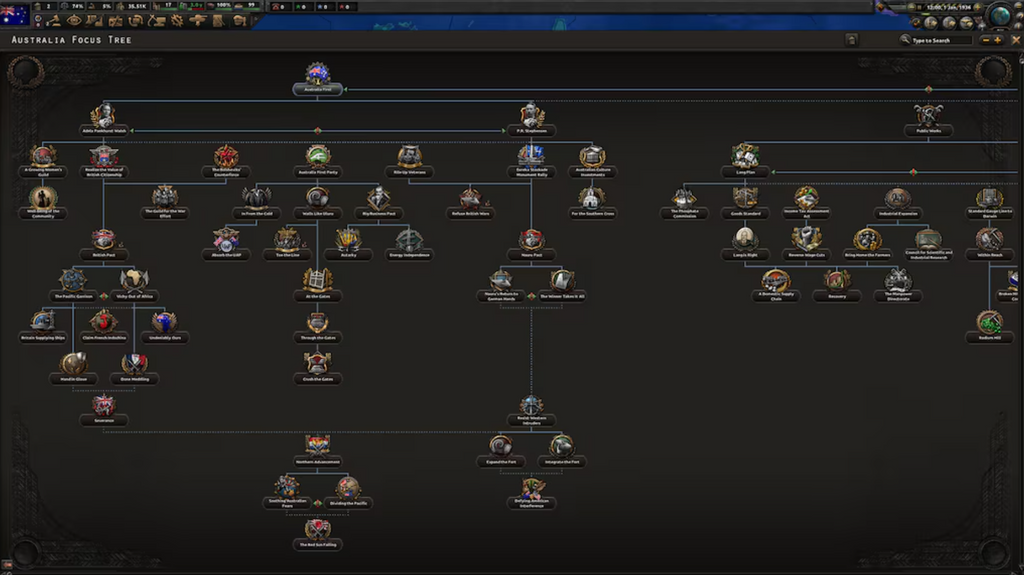
Task: Select The Winner Takes It All focus
Action: pos(562,286)
